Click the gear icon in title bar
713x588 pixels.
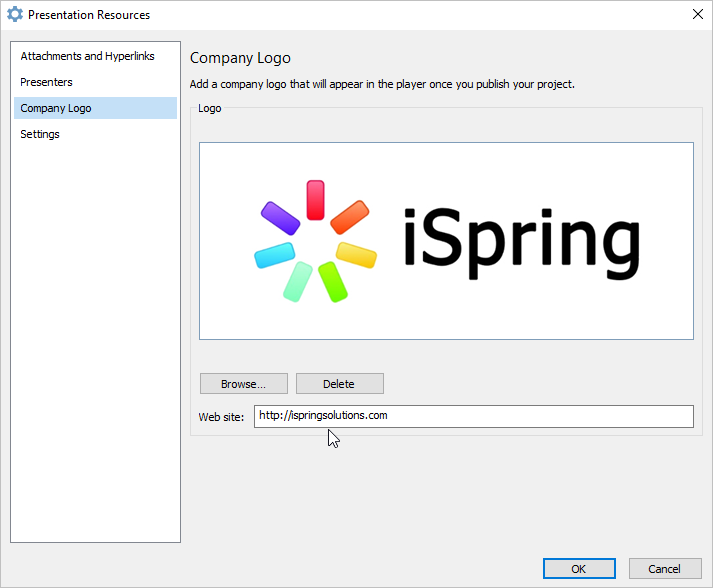click(15, 14)
